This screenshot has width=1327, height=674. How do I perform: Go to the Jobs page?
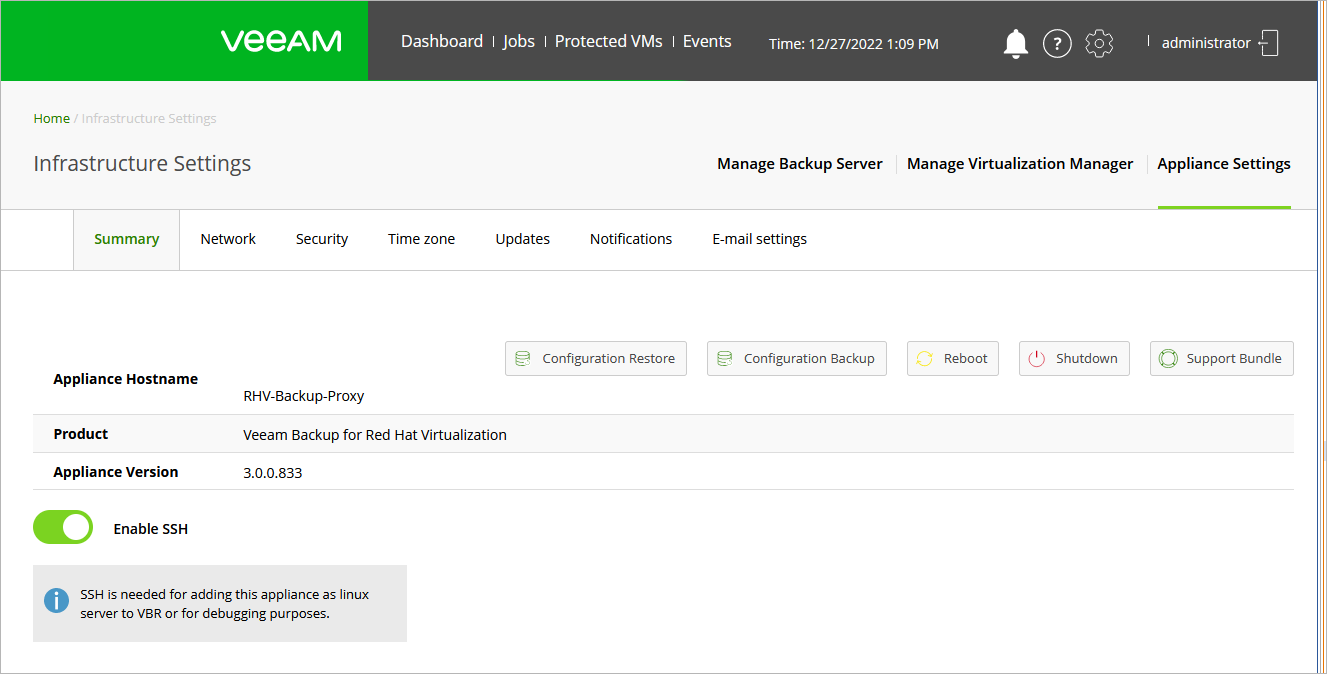(518, 41)
